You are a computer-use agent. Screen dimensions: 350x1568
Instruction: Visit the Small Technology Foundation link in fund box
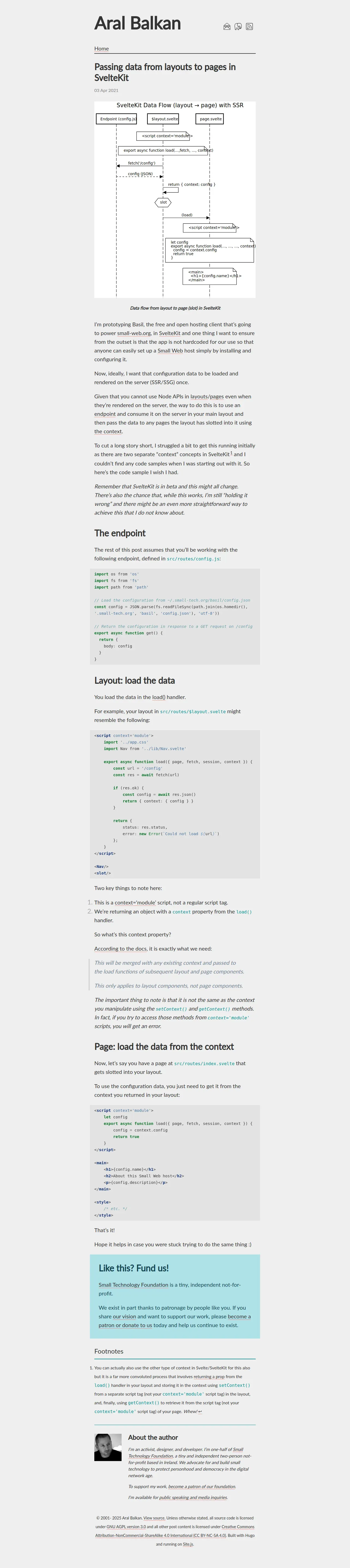coord(134,1285)
